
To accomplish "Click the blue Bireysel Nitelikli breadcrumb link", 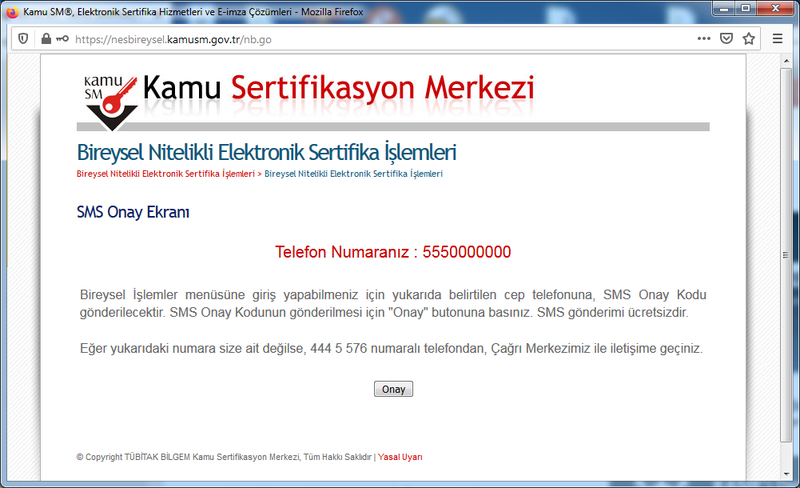I will [353, 174].
